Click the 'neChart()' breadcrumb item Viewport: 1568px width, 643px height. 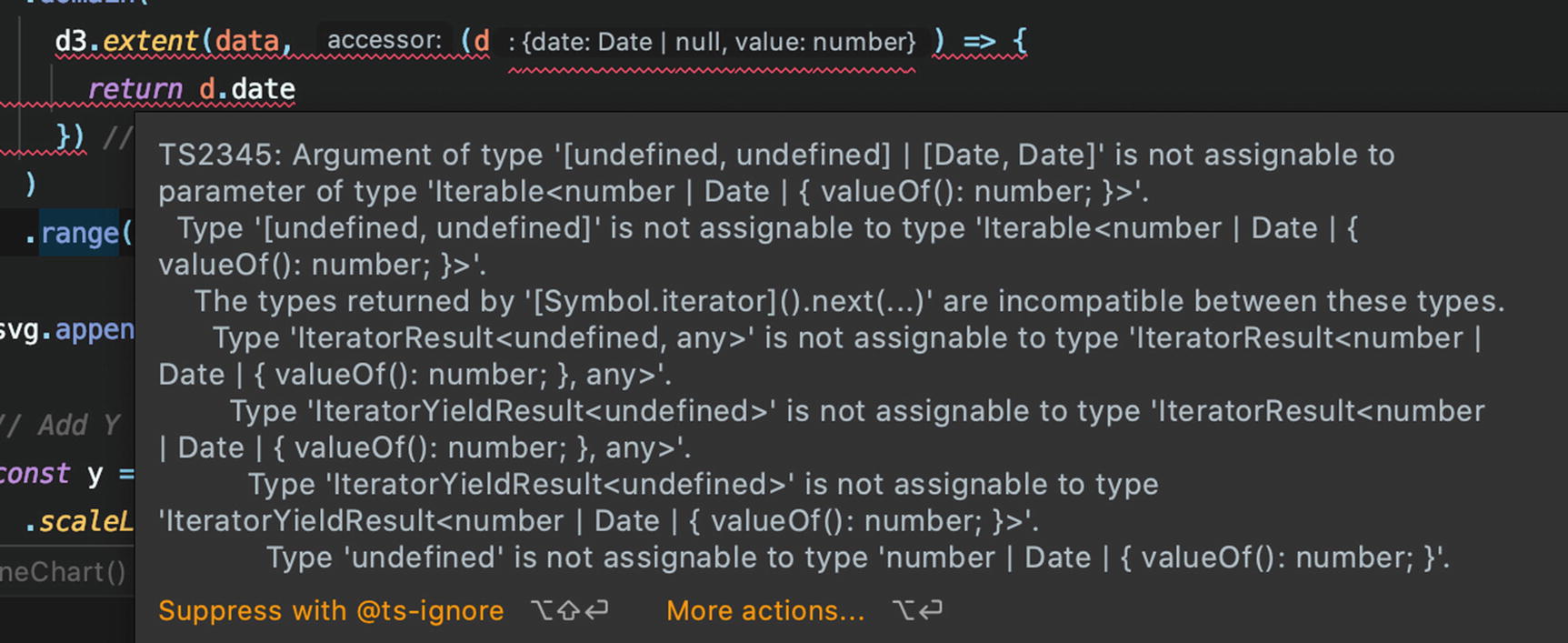(x=63, y=572)
